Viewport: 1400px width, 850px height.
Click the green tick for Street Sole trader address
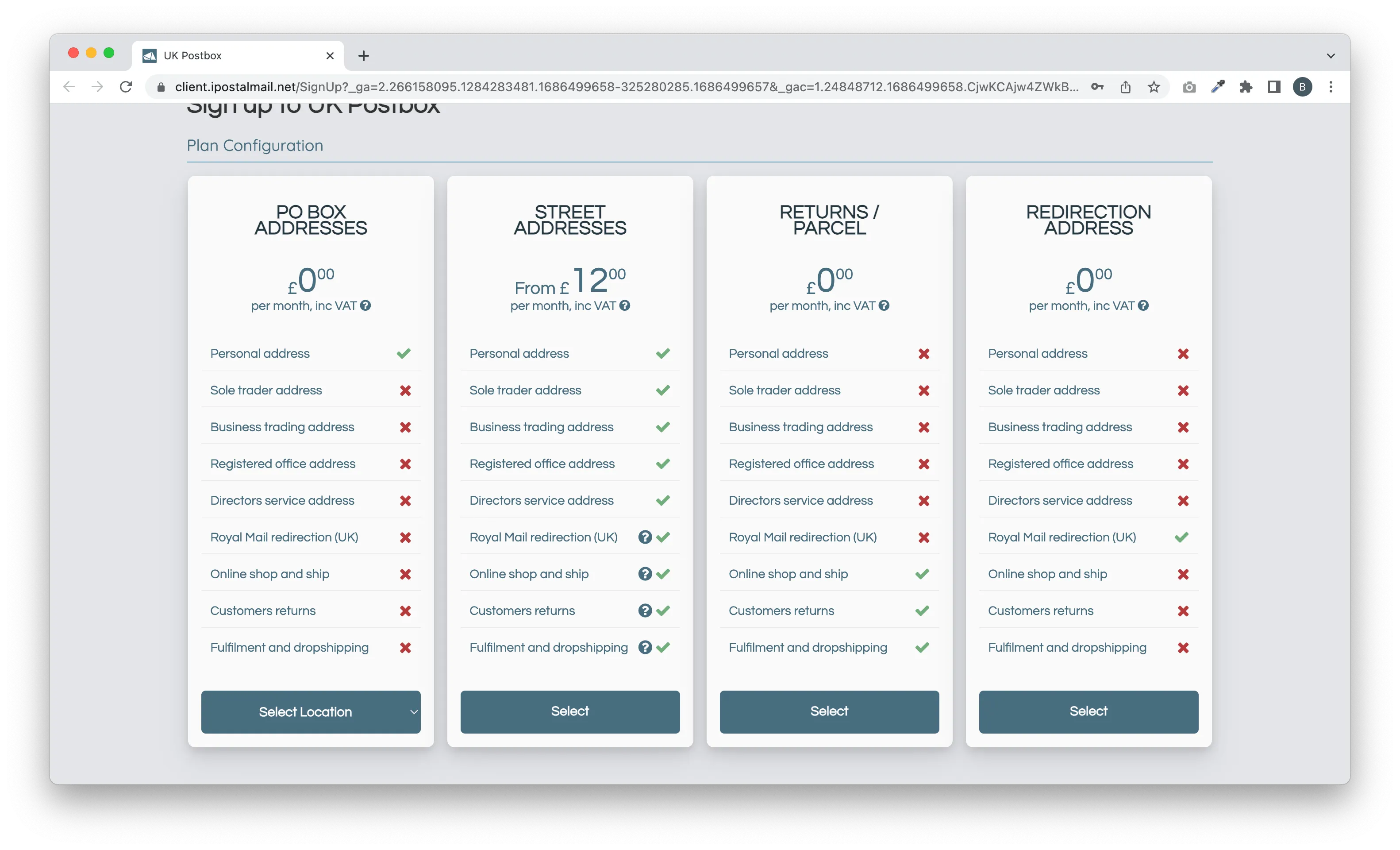(x=663, y=390)
